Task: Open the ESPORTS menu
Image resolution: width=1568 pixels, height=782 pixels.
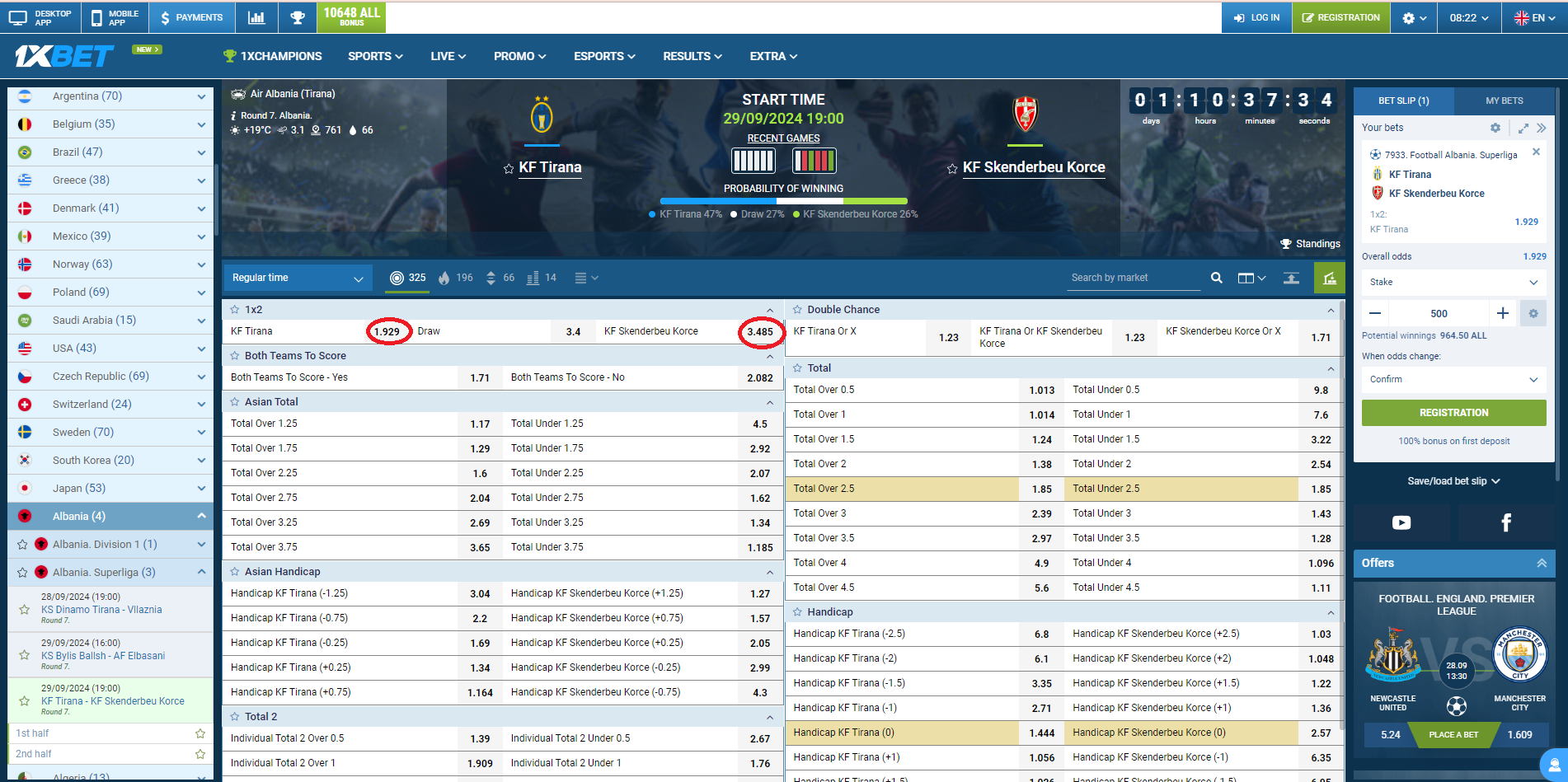Action: pyautogui.click(x=604, y=56)
